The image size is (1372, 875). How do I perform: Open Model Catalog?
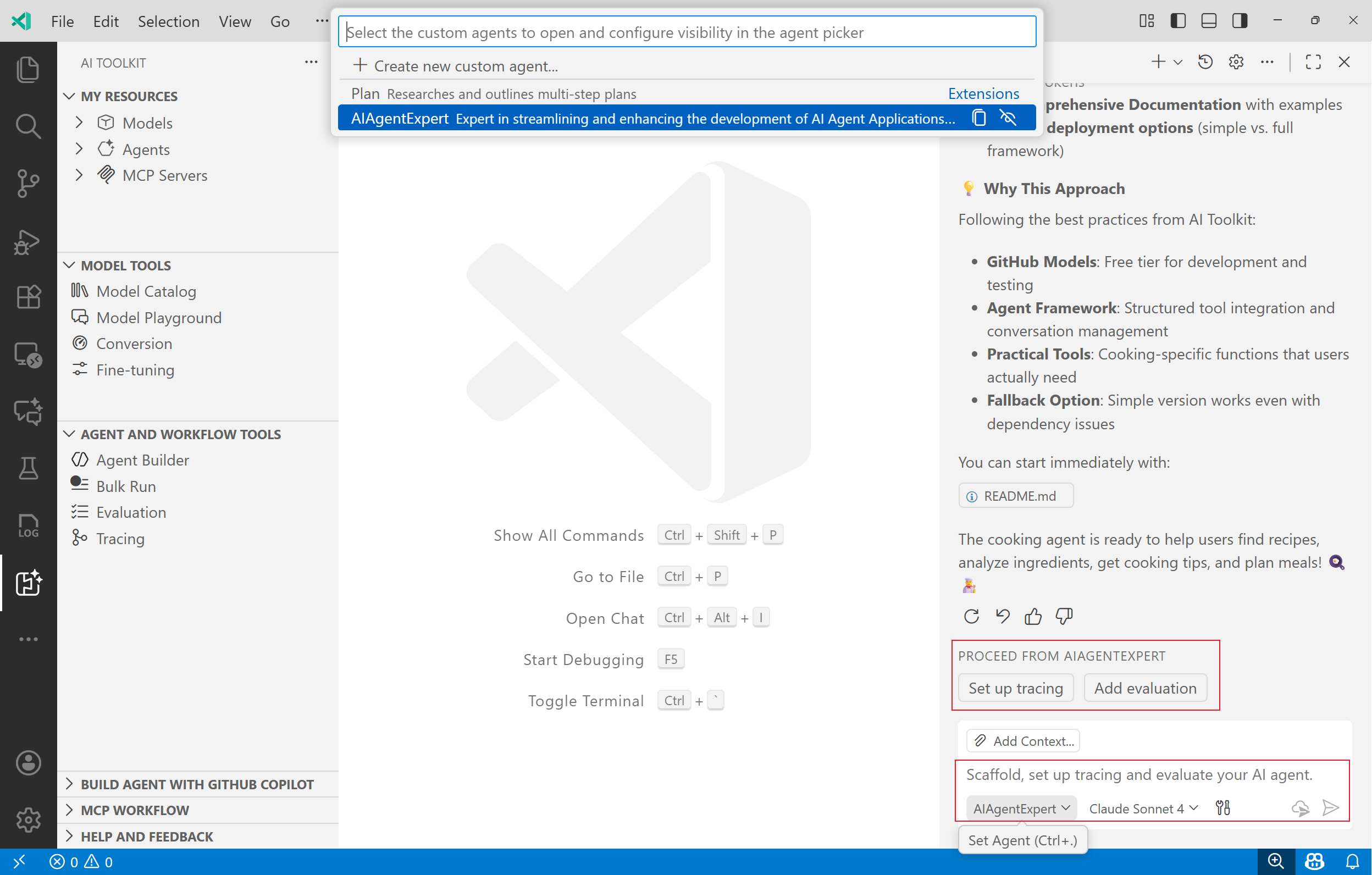pyautogui.click(x=146, y=291)
